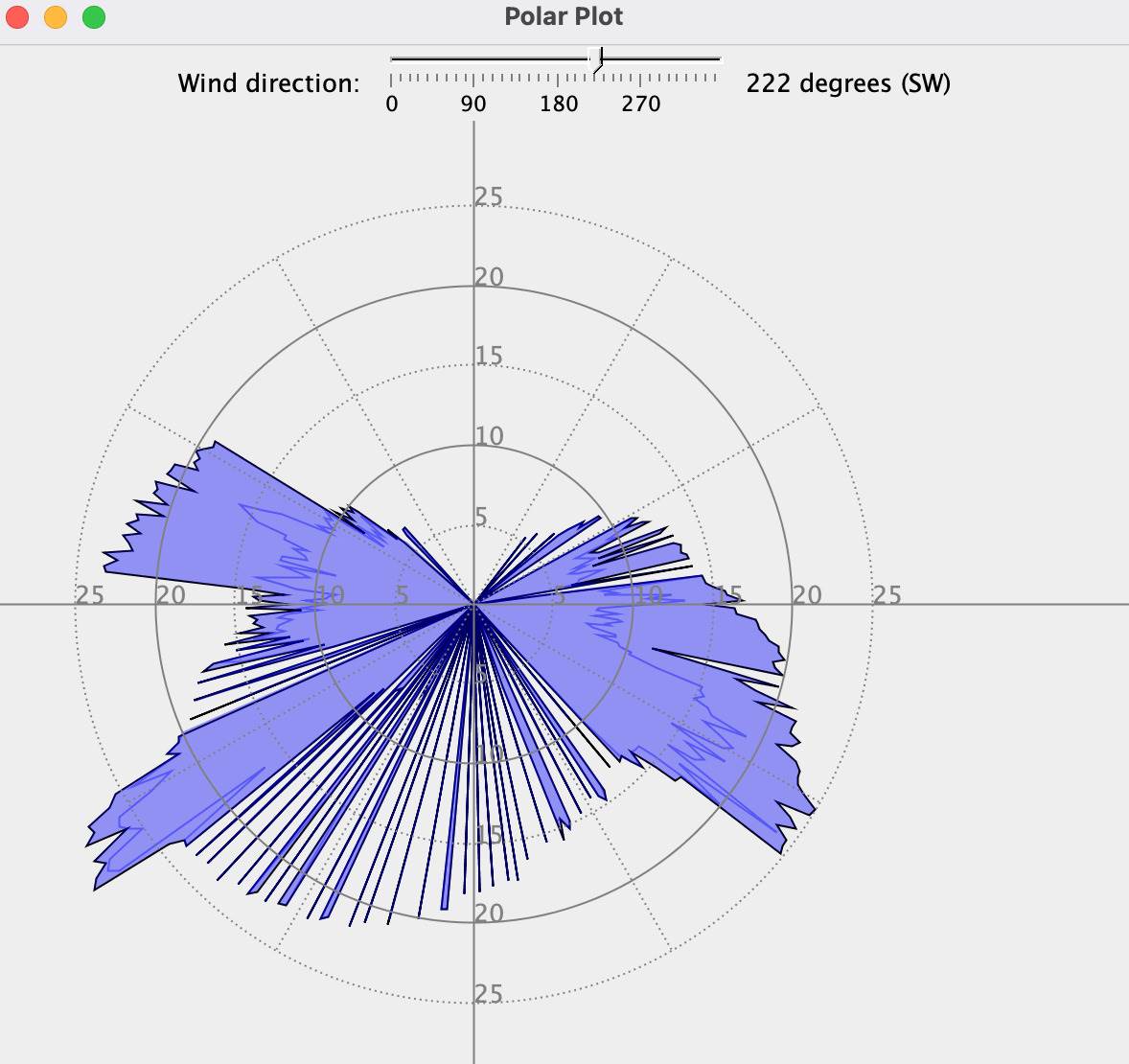This screenshot has height=1064, width=1129.
Task: Click the "Polar Plot" window title
Action: 564,16
